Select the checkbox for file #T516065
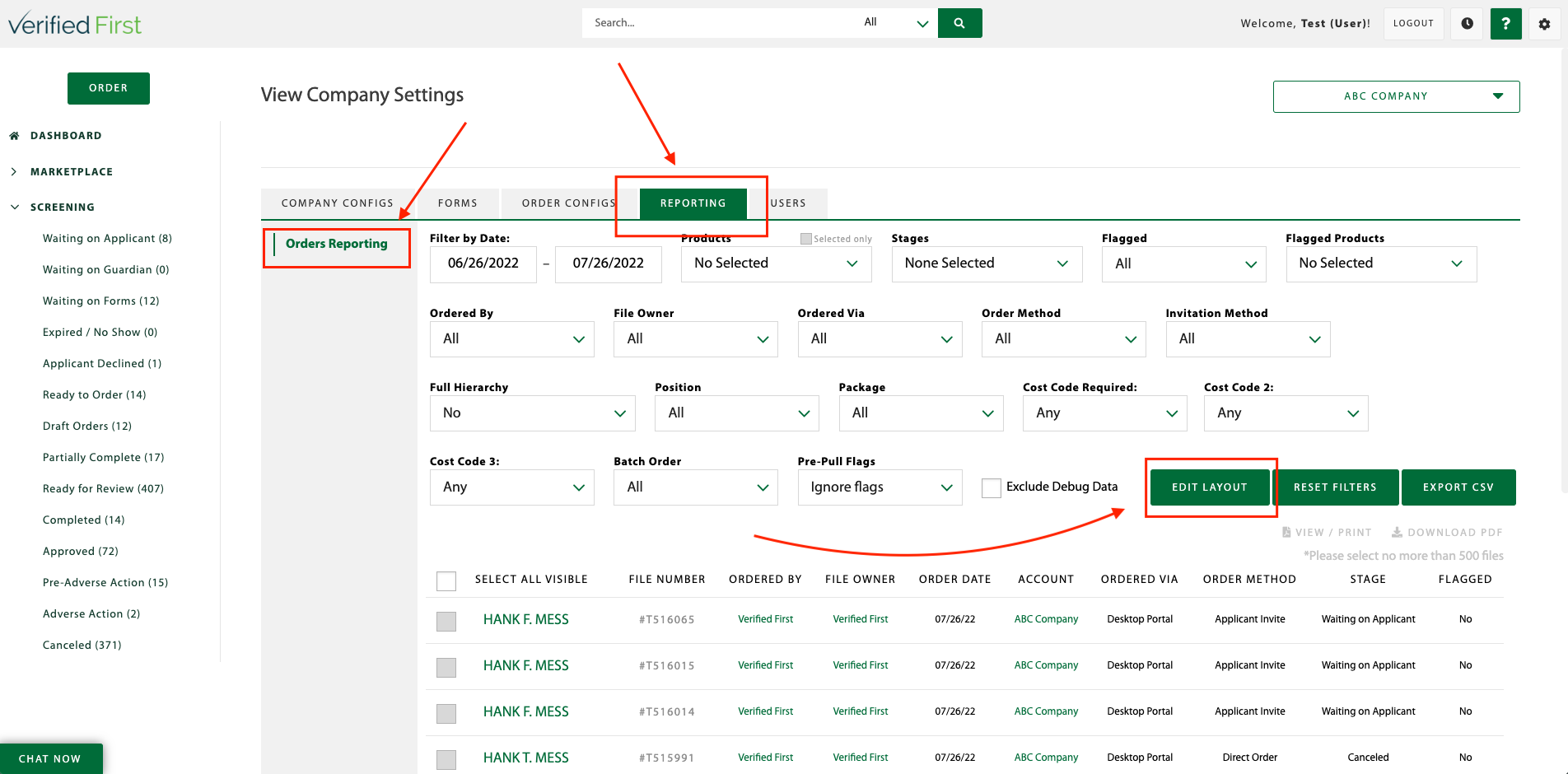 tap(446, 621)
